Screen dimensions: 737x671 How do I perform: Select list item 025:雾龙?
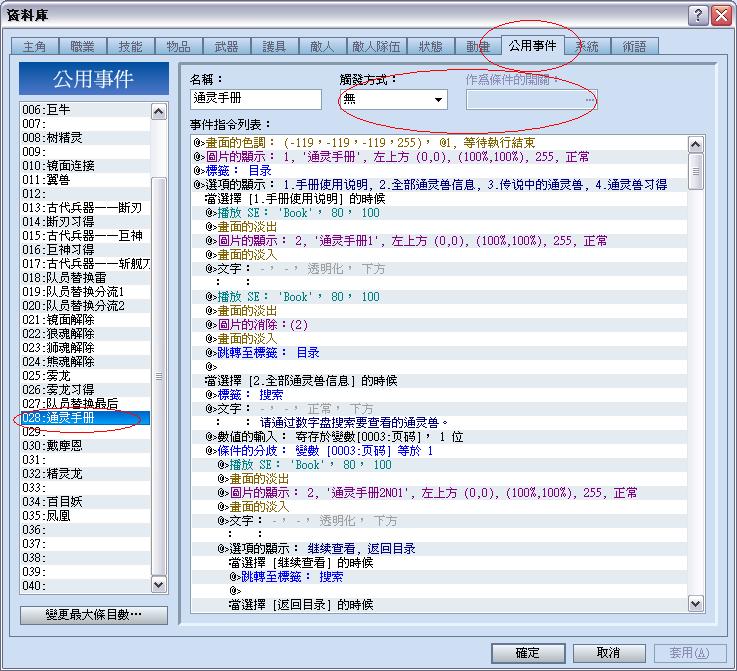point(85,375)
